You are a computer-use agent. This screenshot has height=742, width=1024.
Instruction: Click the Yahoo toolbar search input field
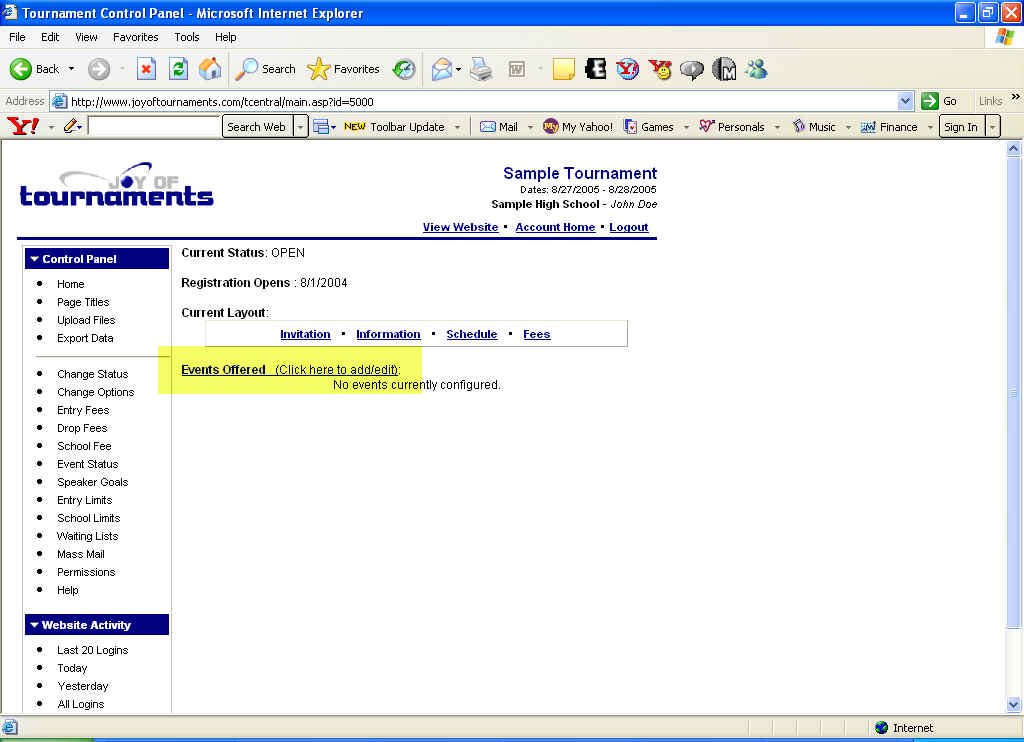[x=154, y=127]
